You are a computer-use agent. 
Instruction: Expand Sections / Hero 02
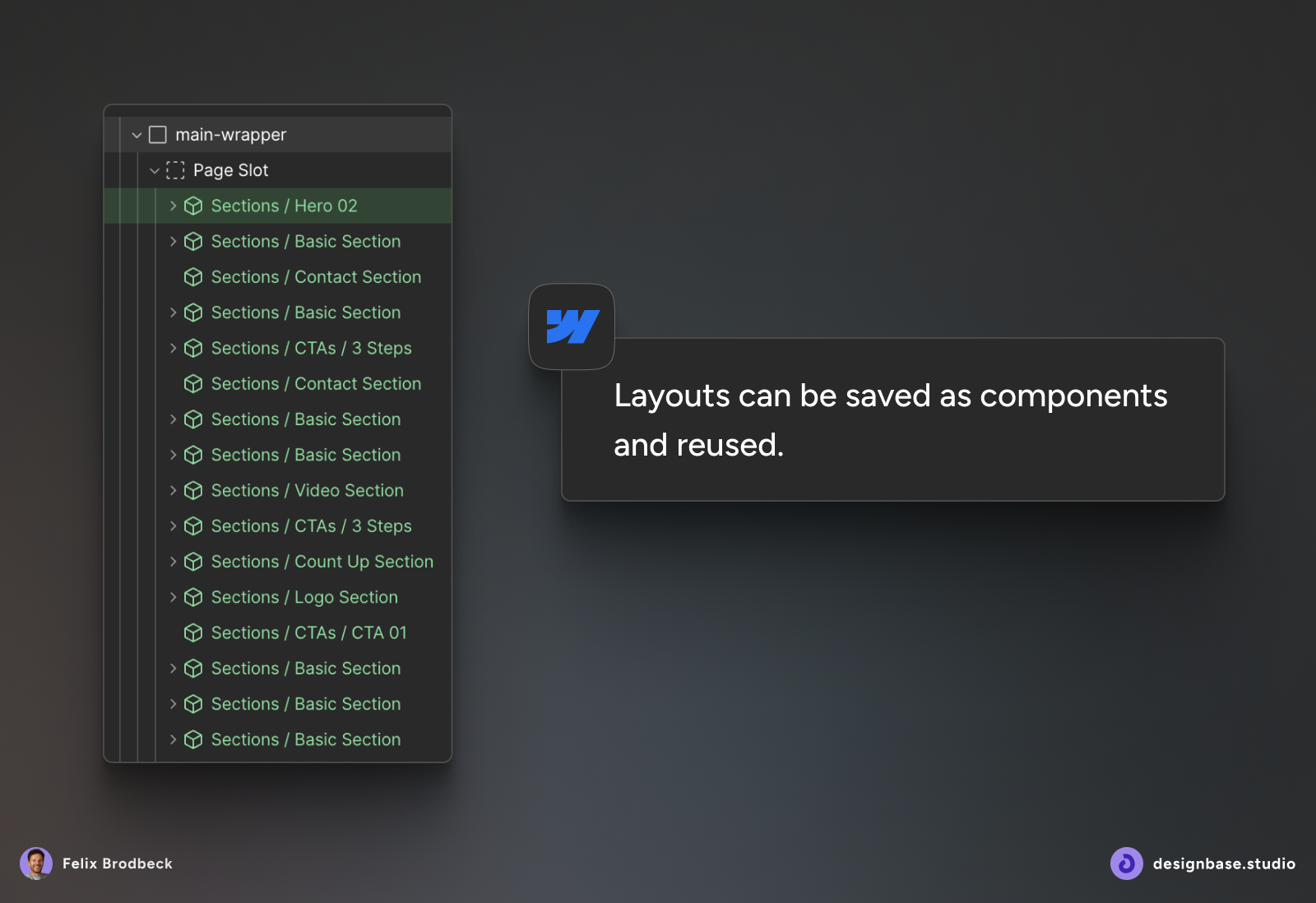(174, 206)
